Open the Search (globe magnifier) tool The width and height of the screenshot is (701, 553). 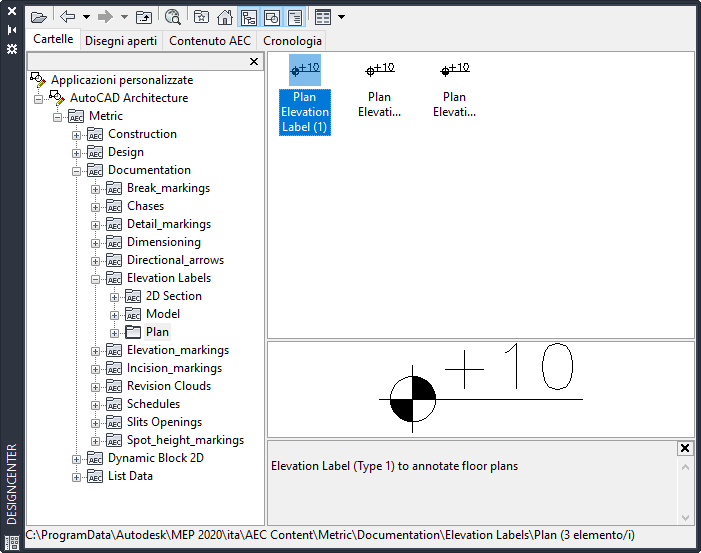tap(173, 17)
